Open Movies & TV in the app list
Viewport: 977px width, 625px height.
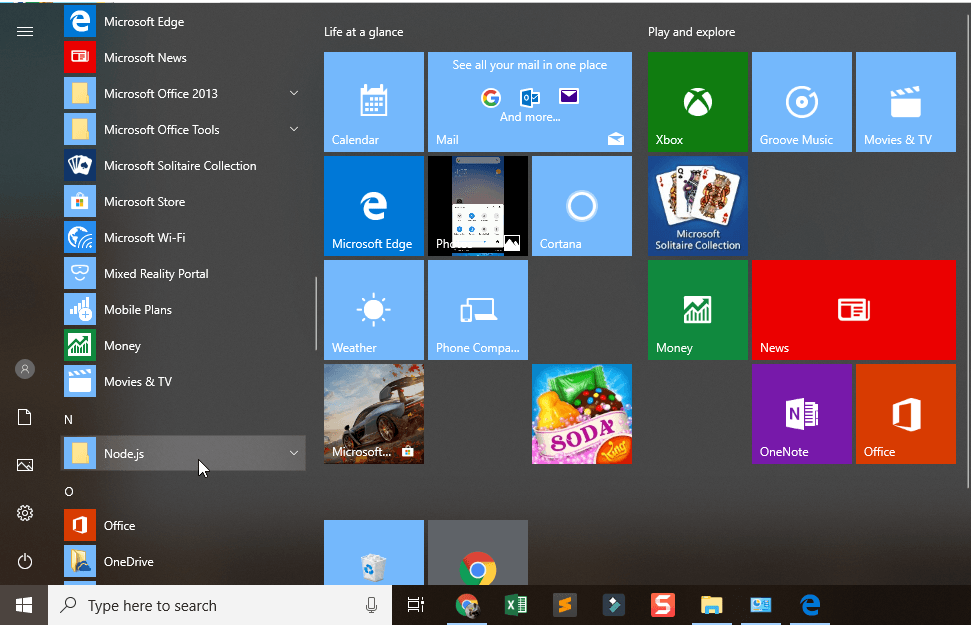184,382
